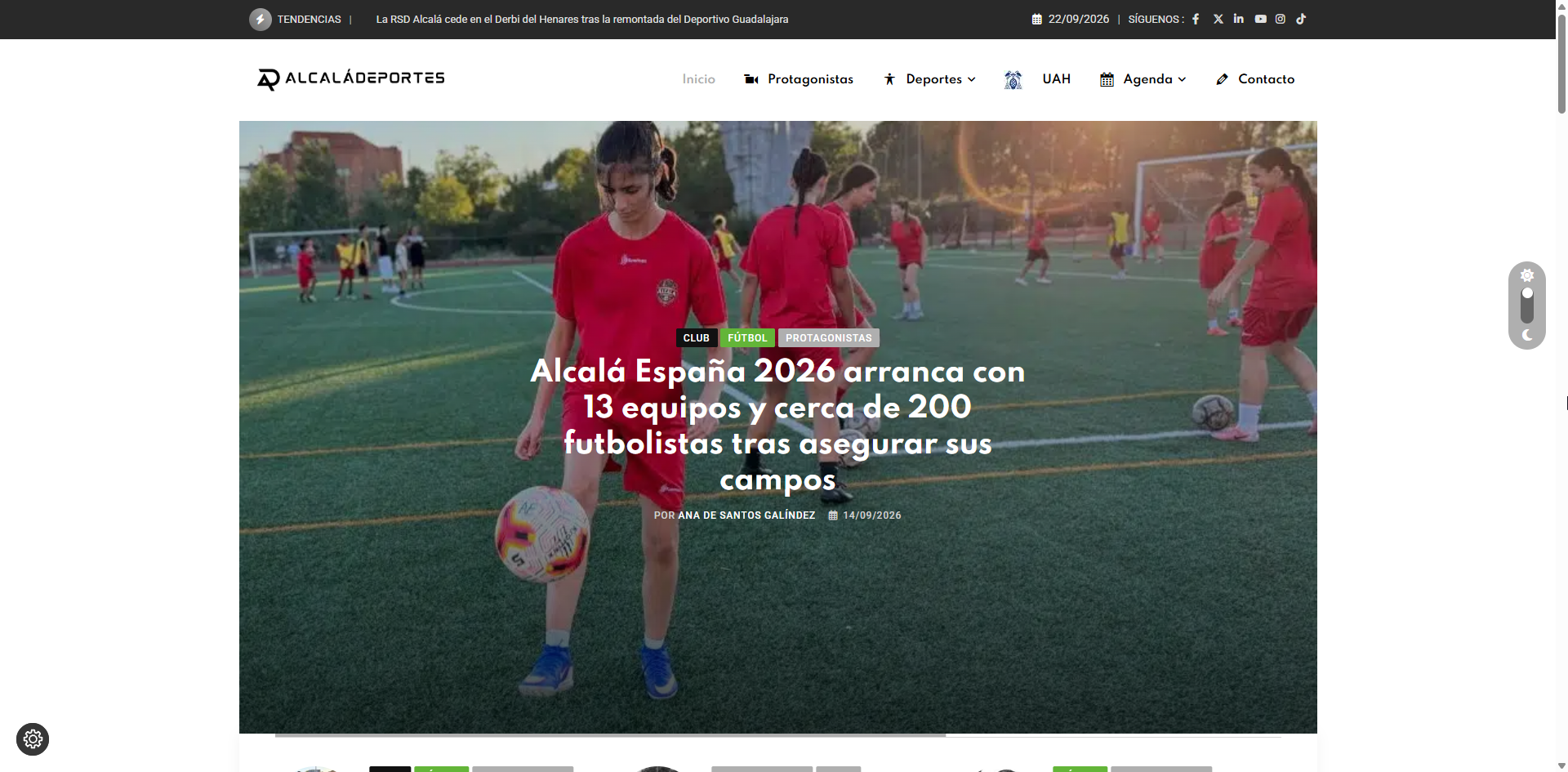Click the article date 14/09/2026
The height and width of the screenshot is (772, 1568).
(x=872, y=515)
